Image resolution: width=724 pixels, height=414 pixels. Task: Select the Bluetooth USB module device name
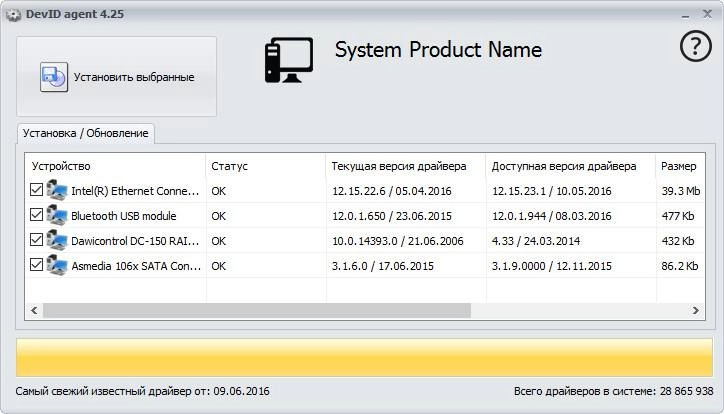tap(124, 216)
